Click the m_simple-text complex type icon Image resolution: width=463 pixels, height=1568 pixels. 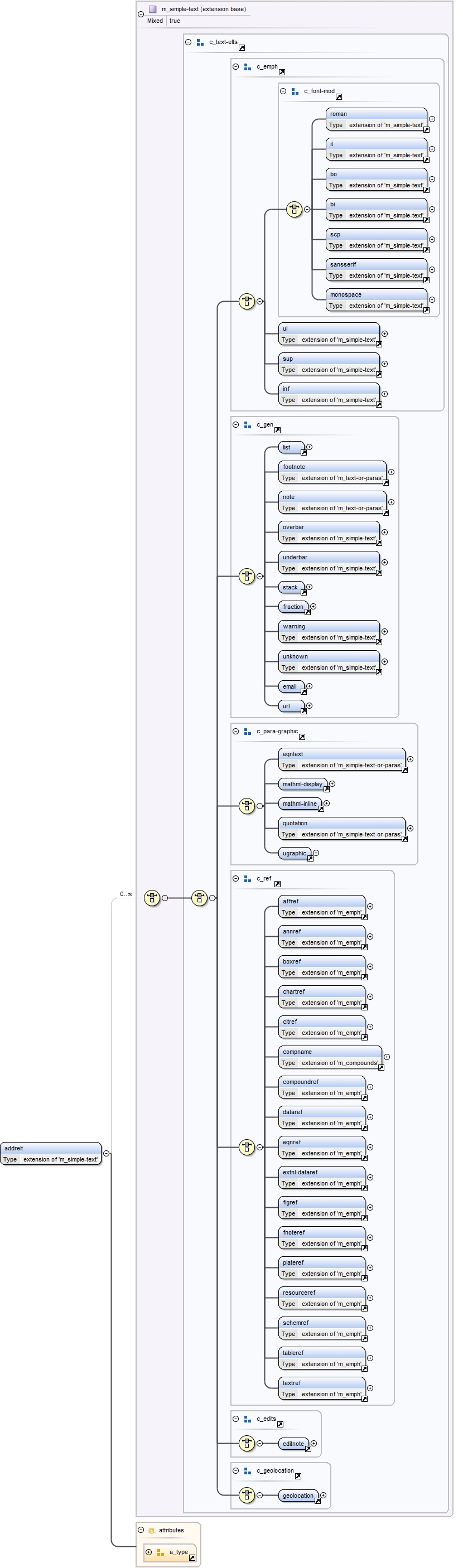(153, 9)
